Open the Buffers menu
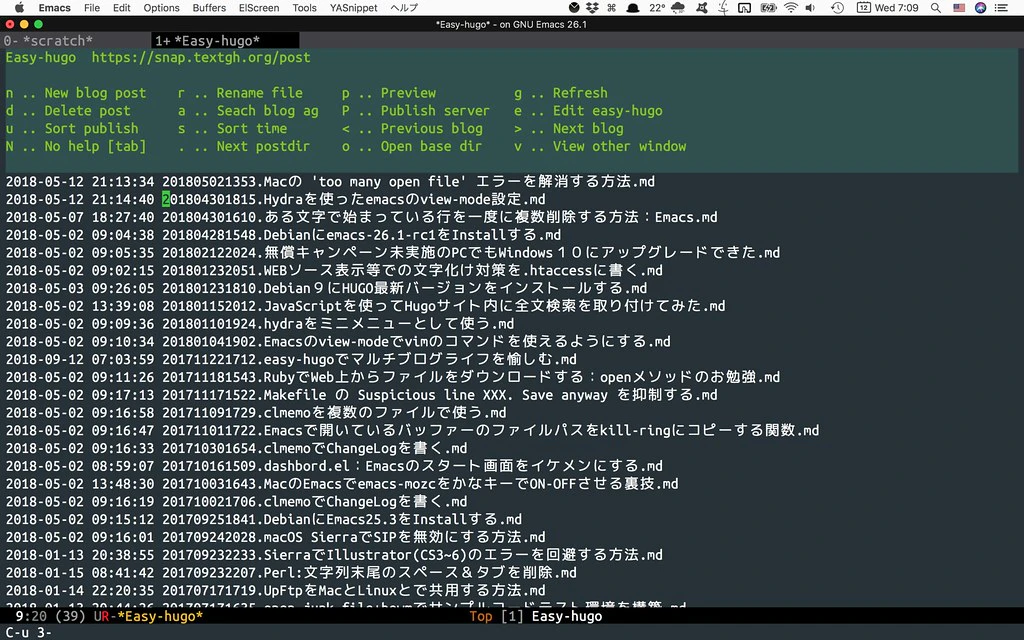This screenshot has height=640, width=1024. click(x=209, y=8)
